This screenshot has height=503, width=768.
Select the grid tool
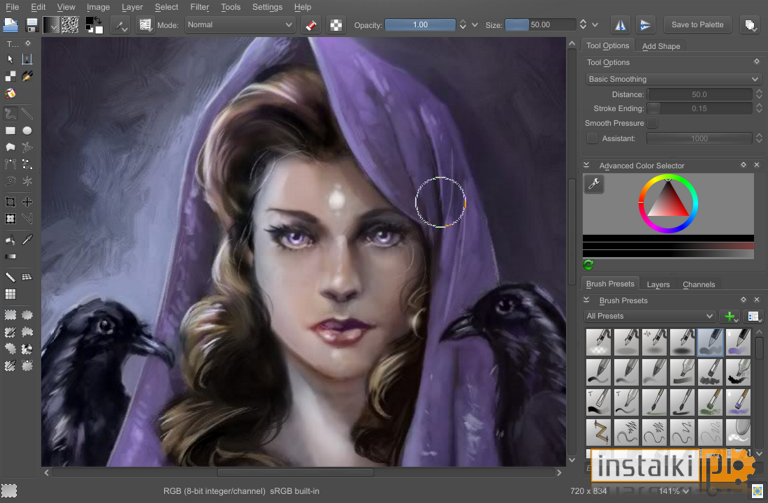(x=10, y=294)
